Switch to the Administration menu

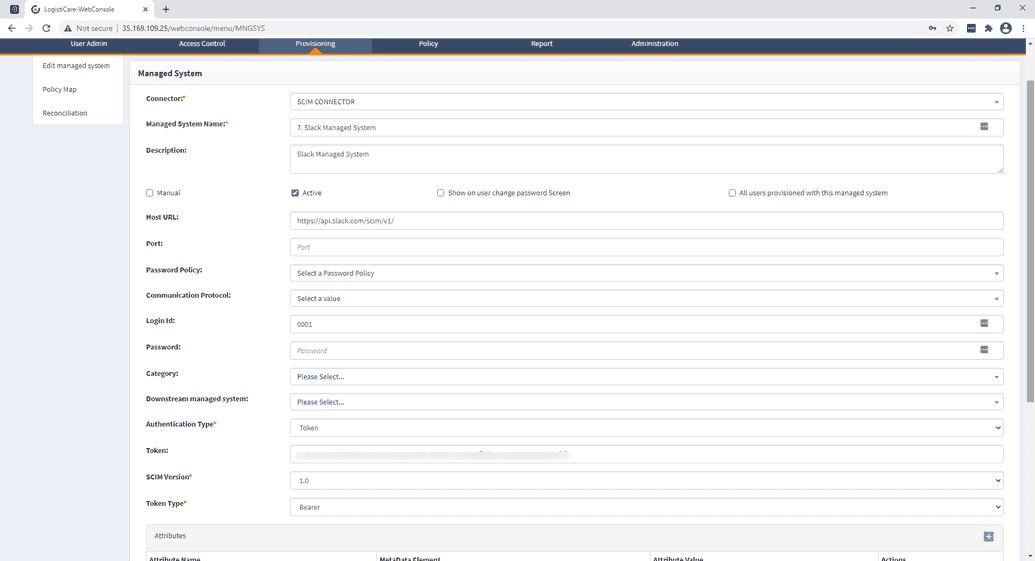click(654, 44)
